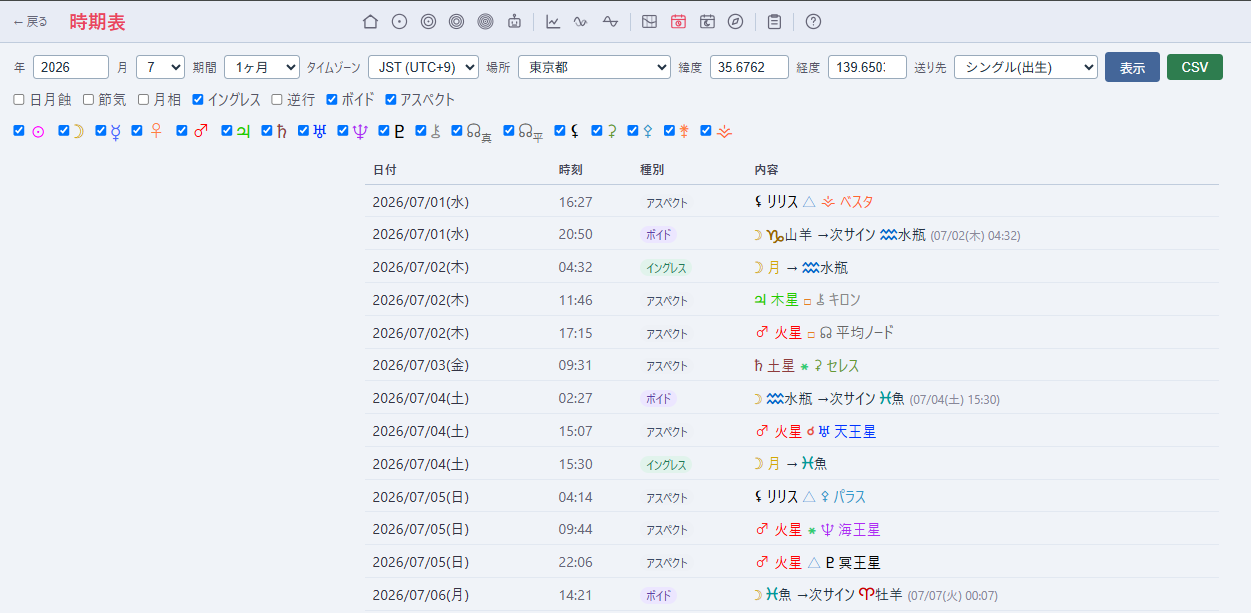Toggle the Mean Node (平) checkbox
1251x613 pixels.
pyautogui.click(x=509, y=130)
